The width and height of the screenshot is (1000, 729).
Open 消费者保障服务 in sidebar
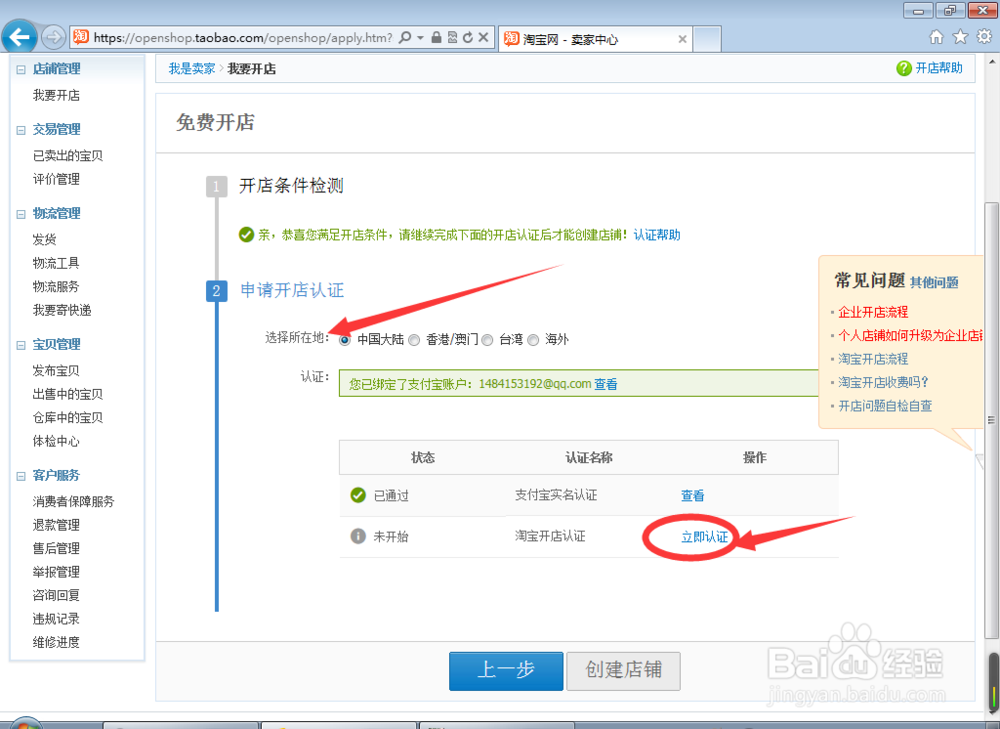pos(73,501)
